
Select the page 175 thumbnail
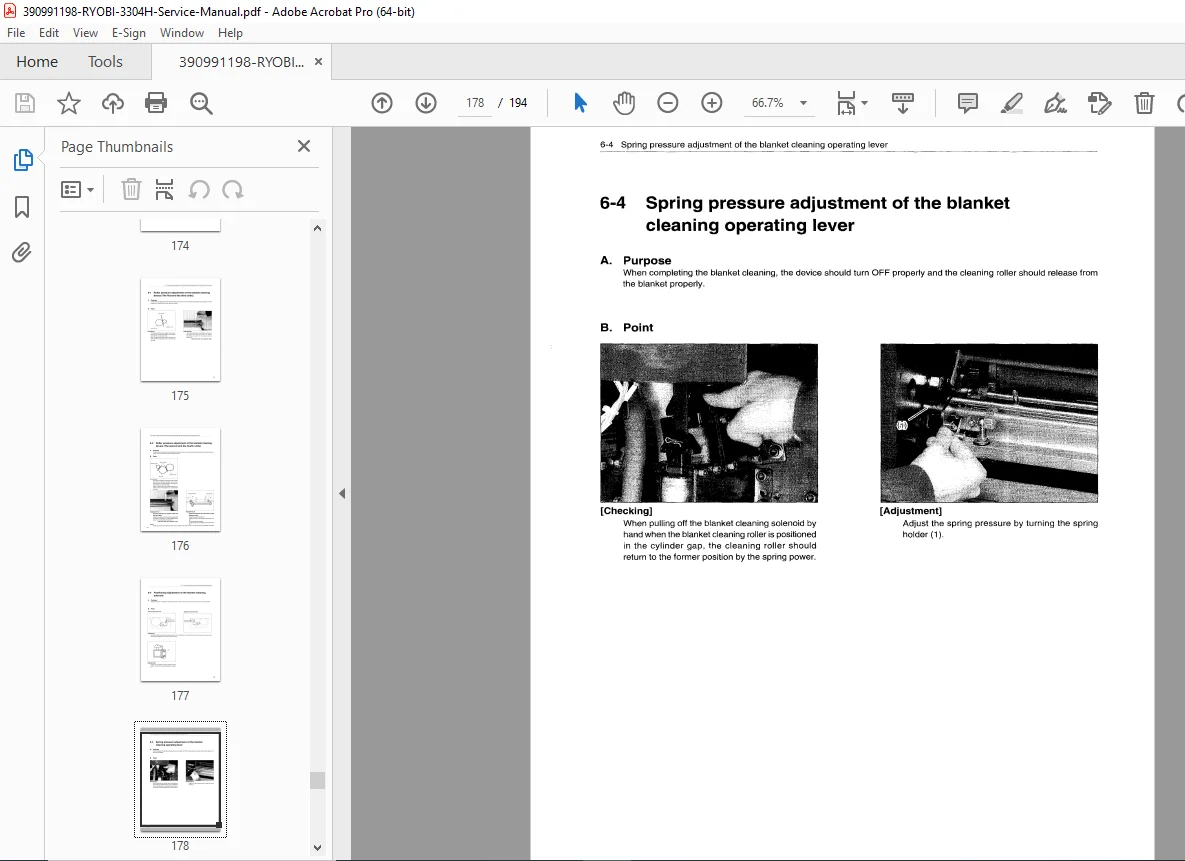181,330
